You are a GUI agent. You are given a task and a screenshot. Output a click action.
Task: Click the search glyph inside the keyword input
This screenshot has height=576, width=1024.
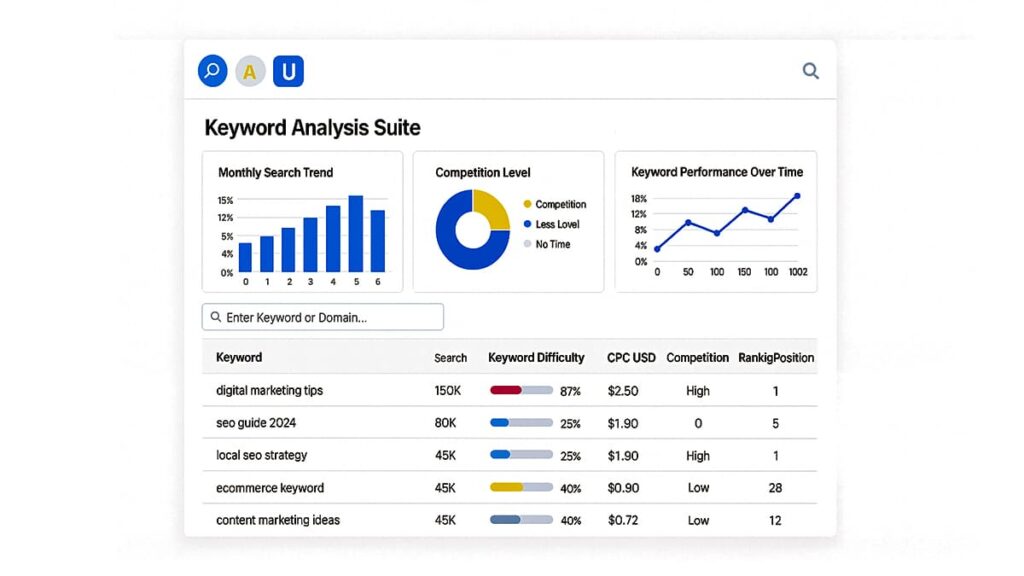216,316
